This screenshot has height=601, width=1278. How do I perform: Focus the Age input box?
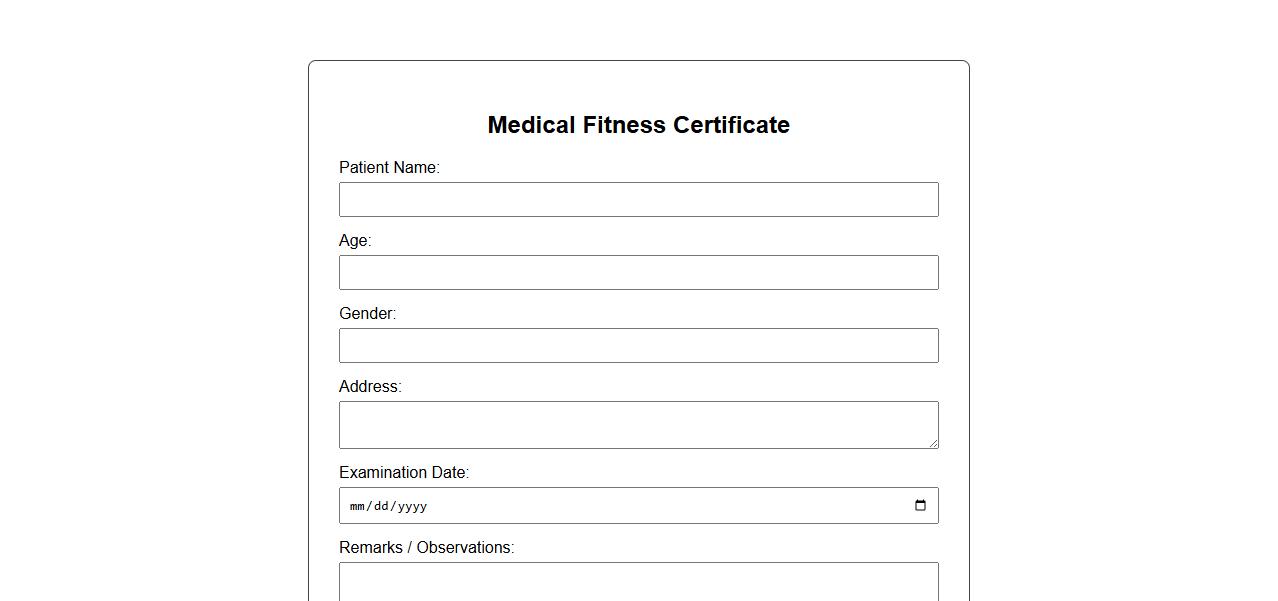coord(638,273)
